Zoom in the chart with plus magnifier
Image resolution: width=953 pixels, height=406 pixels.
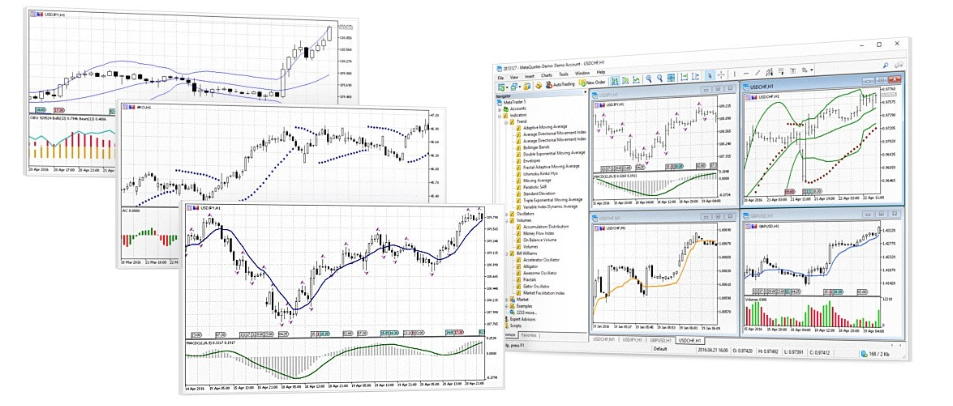point(649,78)
